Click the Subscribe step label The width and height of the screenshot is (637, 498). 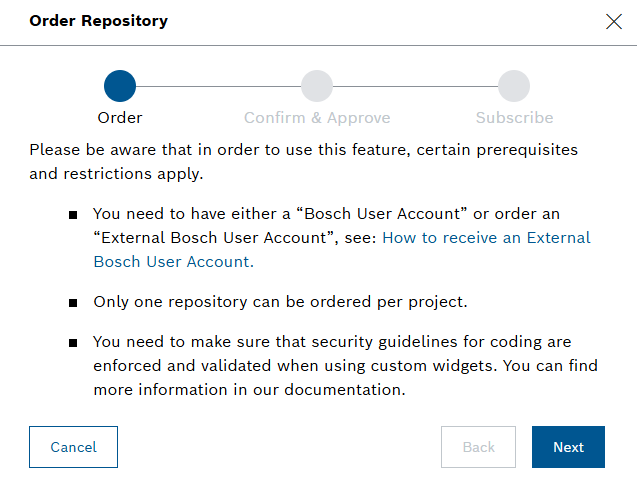[x=514, y=118]
